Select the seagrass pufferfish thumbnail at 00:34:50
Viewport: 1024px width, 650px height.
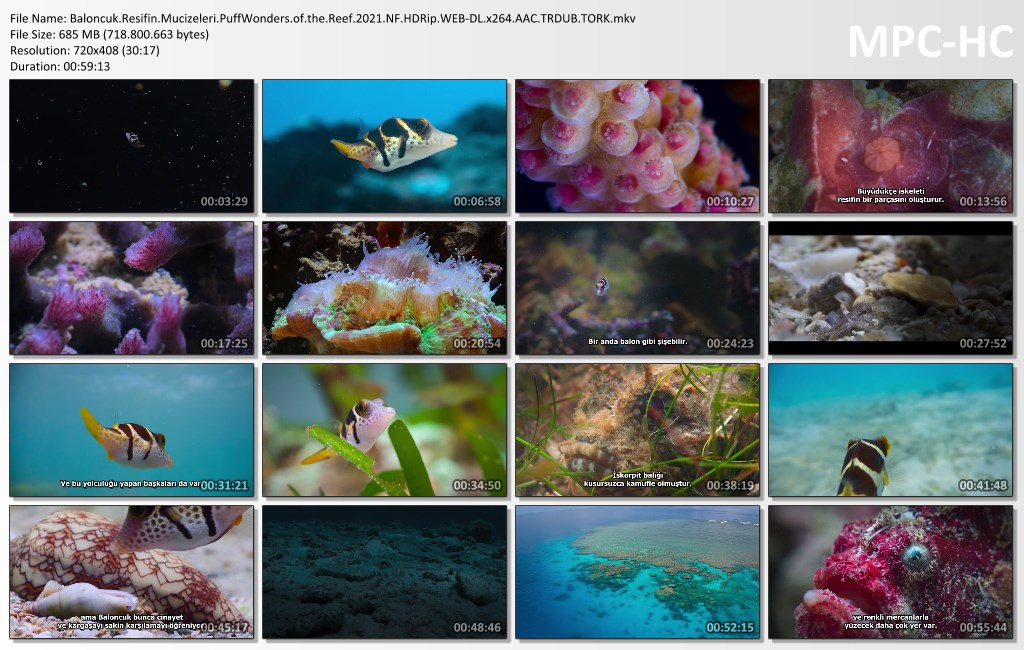tap(384, 430)
